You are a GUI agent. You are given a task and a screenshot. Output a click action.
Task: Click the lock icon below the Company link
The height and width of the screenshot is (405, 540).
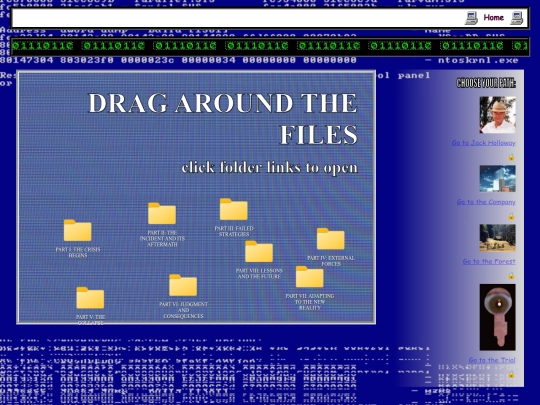(x=511, y=216)
